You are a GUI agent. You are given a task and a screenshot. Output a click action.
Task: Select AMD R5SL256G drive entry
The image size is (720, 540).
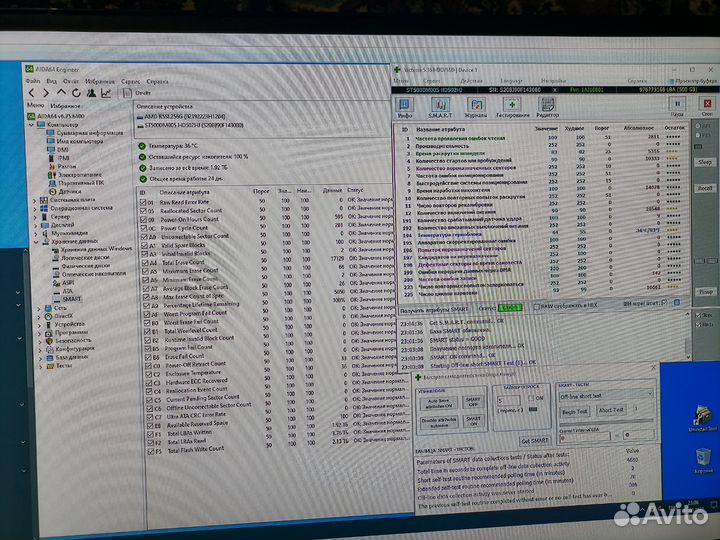coord(182,117)
